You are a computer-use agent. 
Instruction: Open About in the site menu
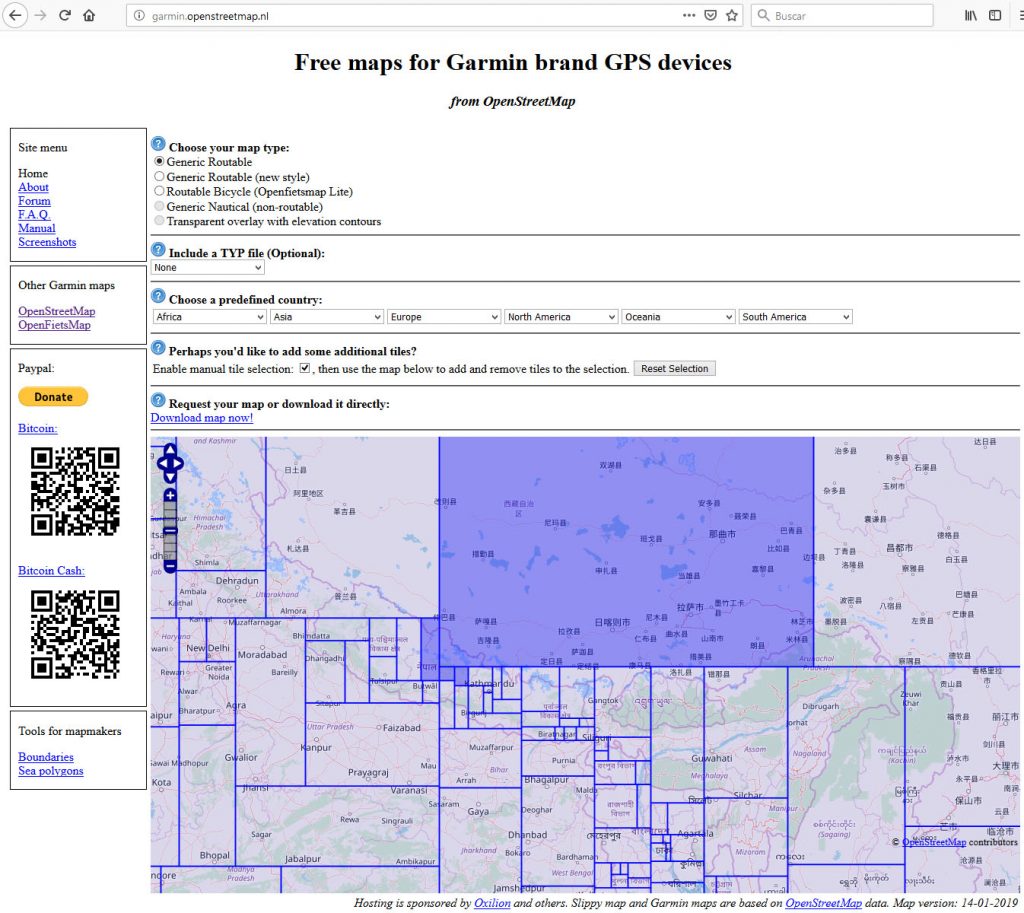(x=33, y=187)
